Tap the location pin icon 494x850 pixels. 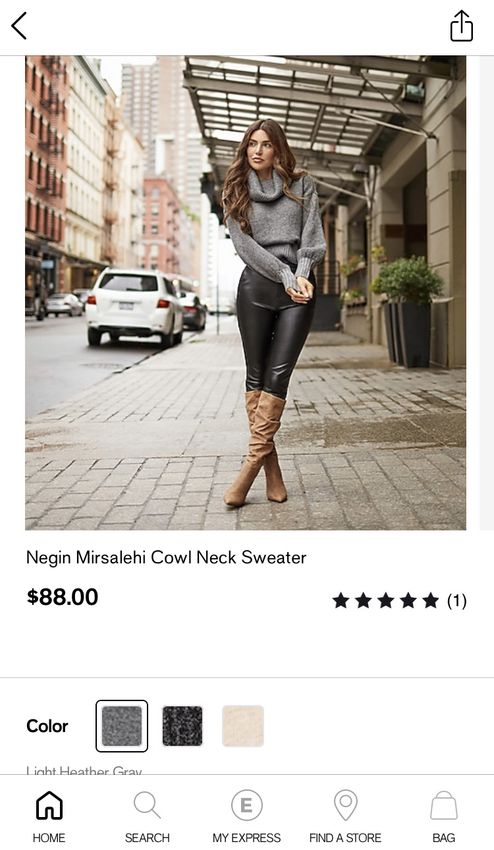(345, 805)
